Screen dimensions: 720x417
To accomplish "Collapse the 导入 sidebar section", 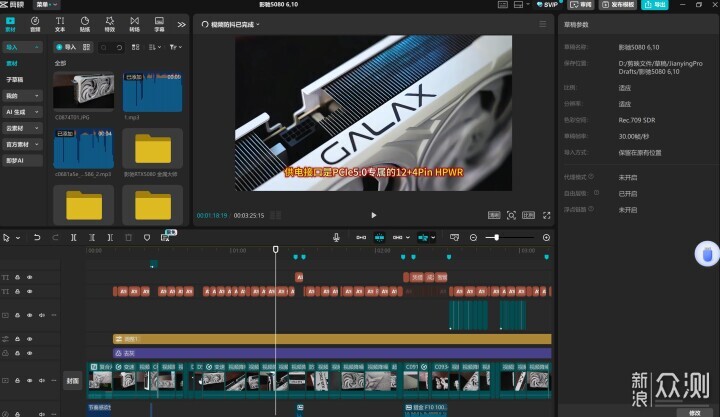I will pos(22,47).
